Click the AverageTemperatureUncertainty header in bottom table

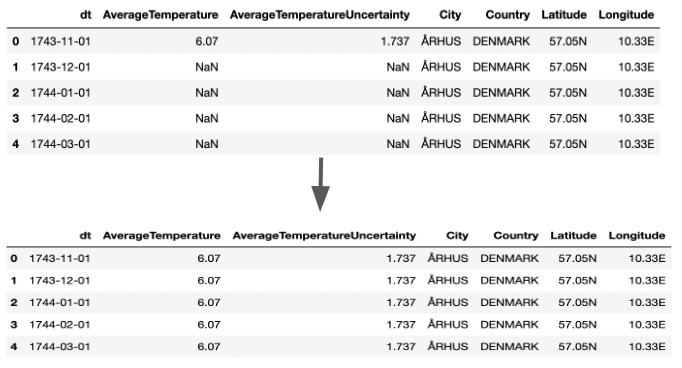(324, 236)
